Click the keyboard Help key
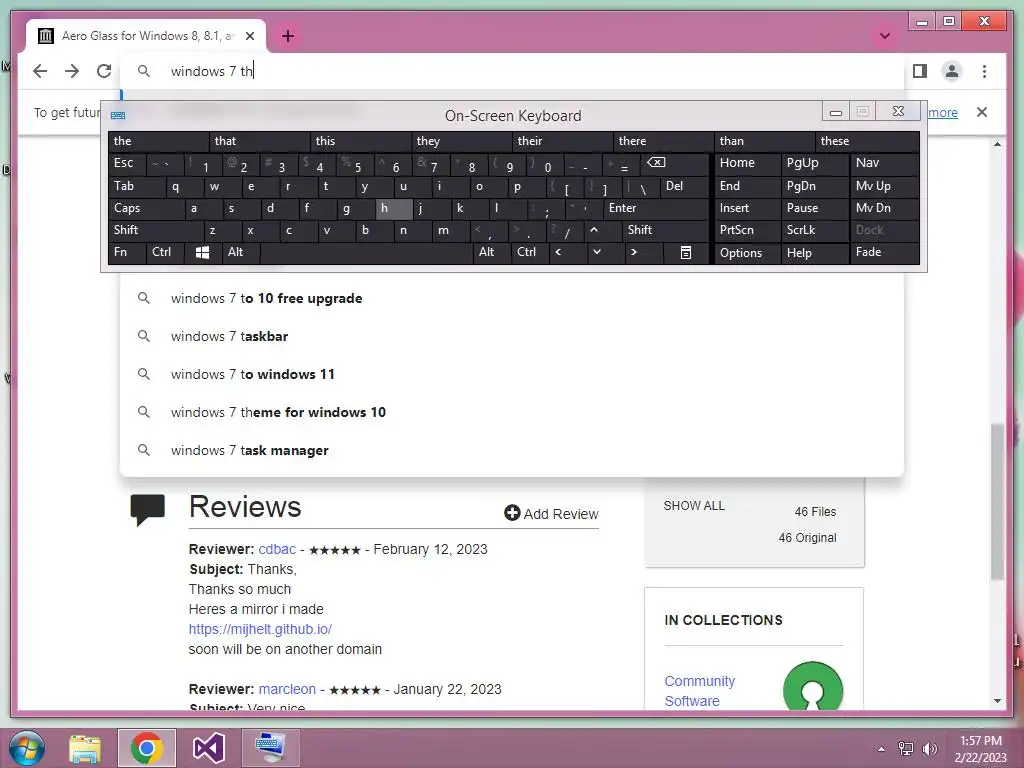 814,253
